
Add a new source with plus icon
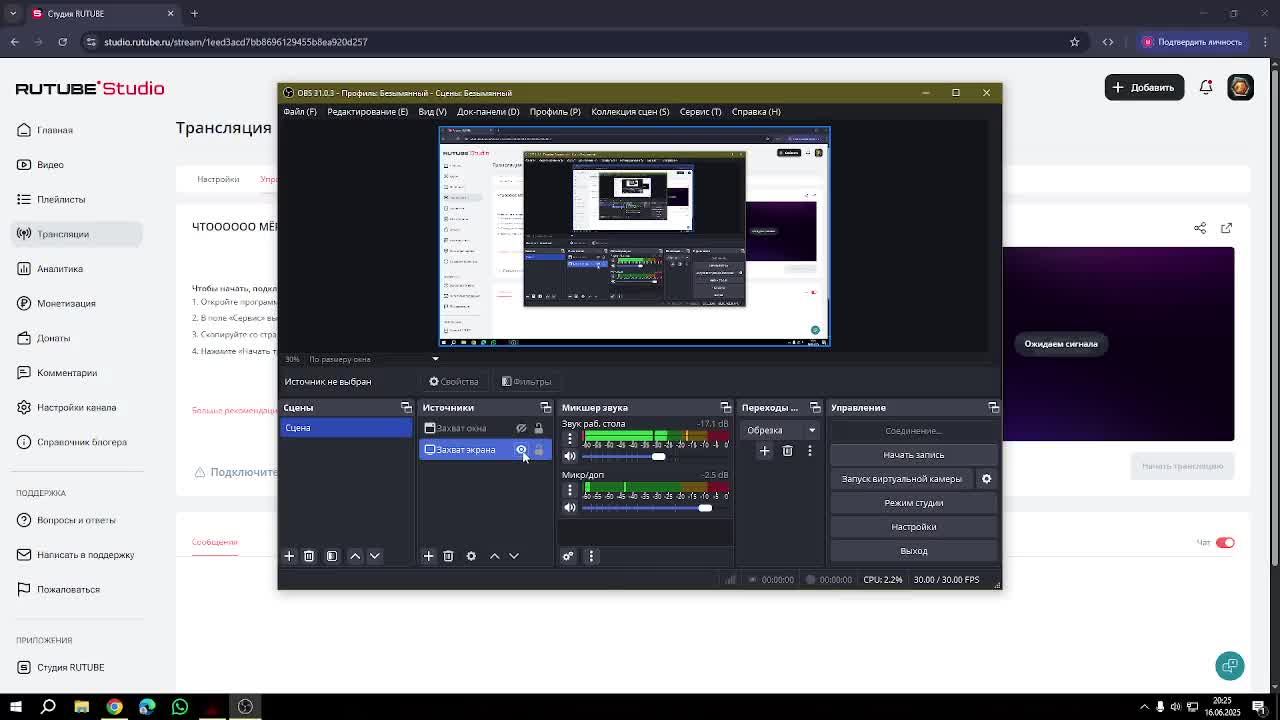tap(428, 556)
